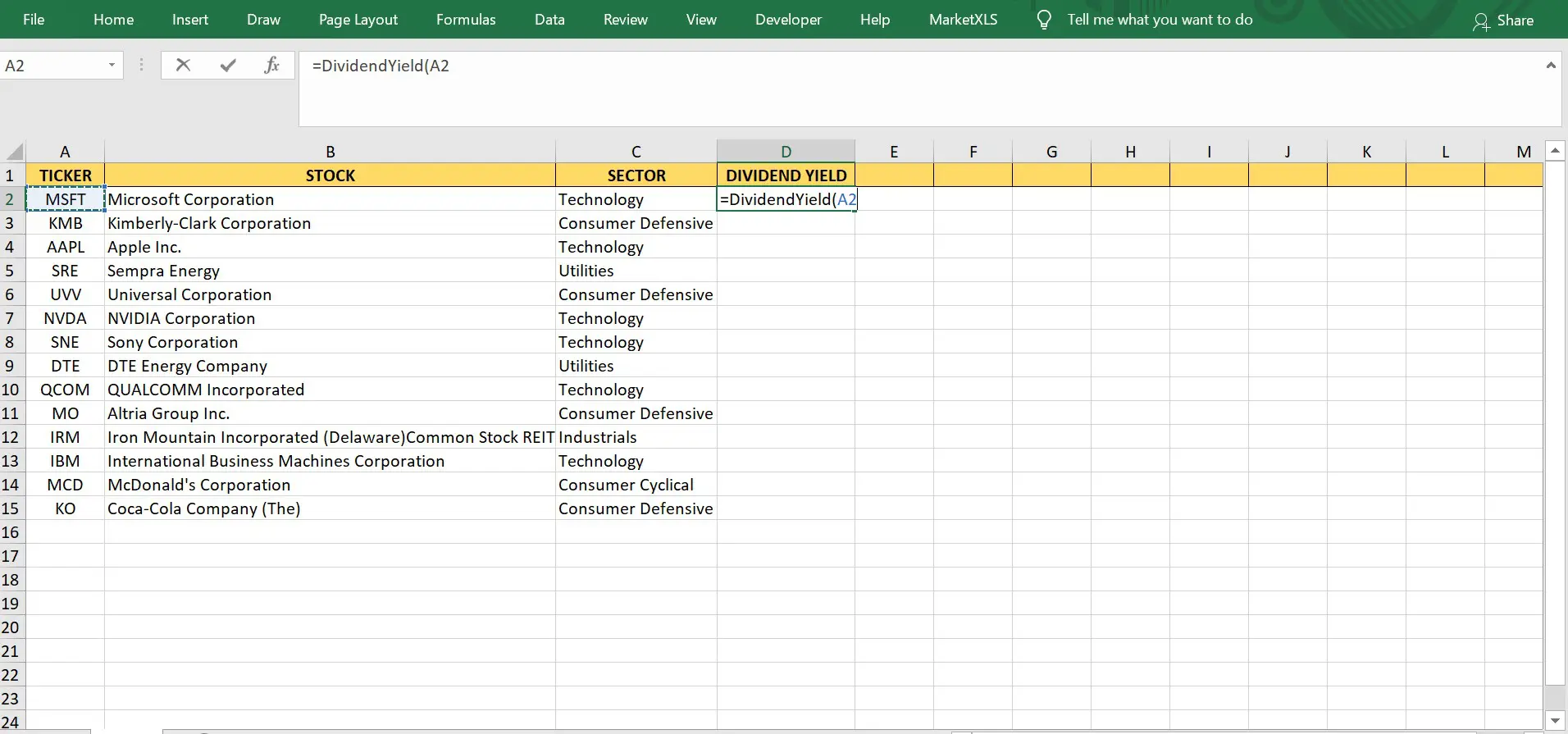
Task: Type in Tell me what you want box
Action: [1160, 20]
